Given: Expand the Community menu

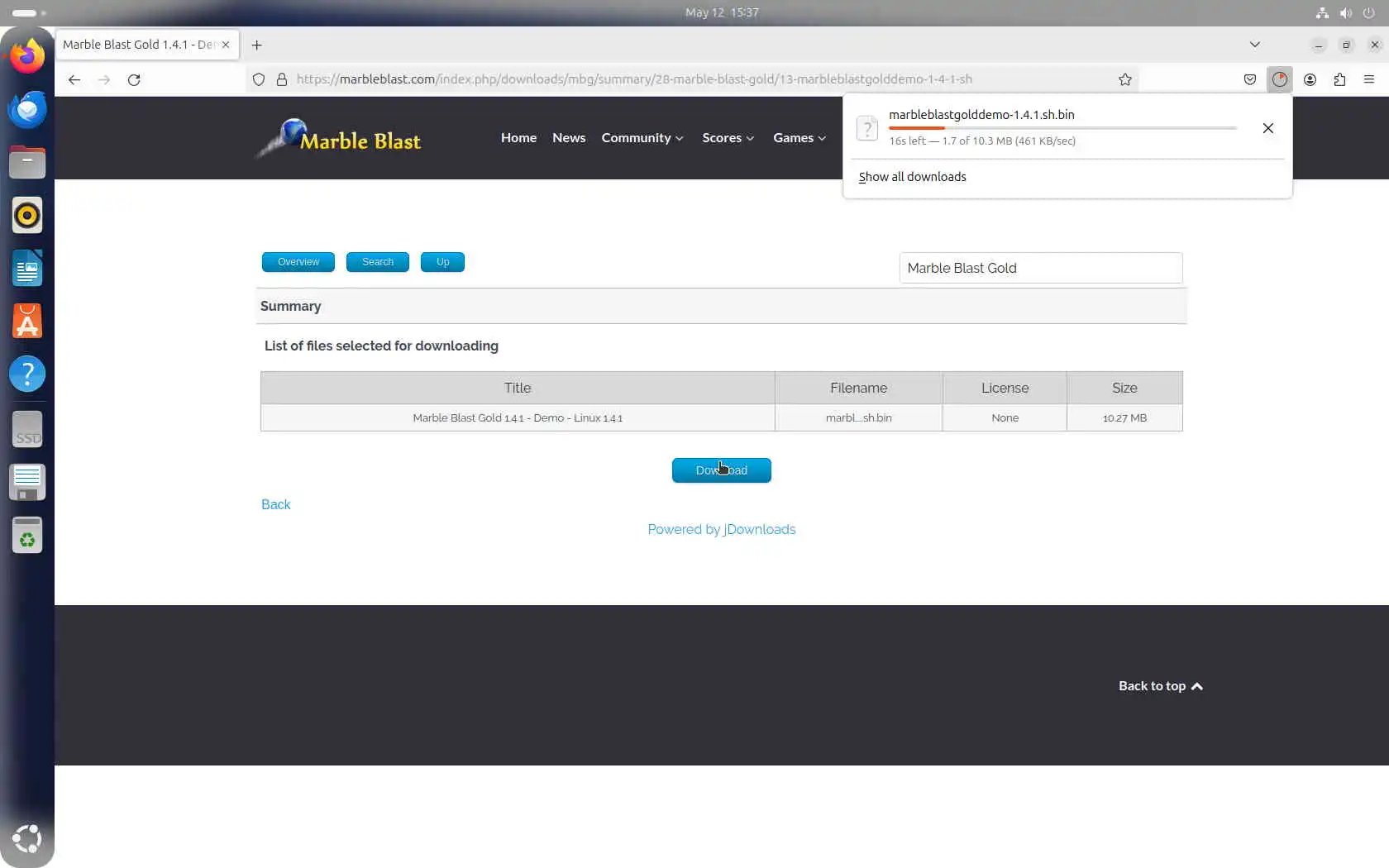Looking at the screenshot, I should (642, 138).
